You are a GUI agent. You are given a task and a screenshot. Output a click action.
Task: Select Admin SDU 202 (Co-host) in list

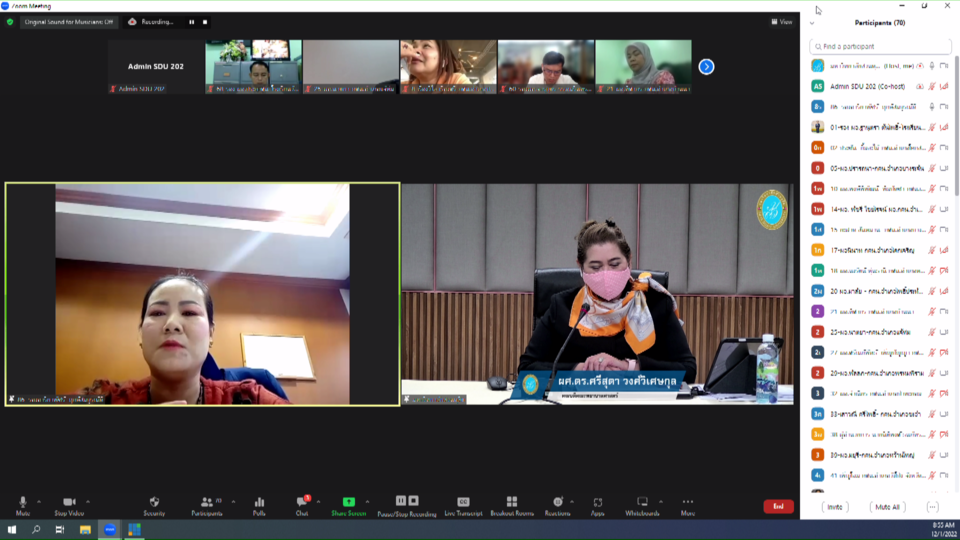(880, 86)
